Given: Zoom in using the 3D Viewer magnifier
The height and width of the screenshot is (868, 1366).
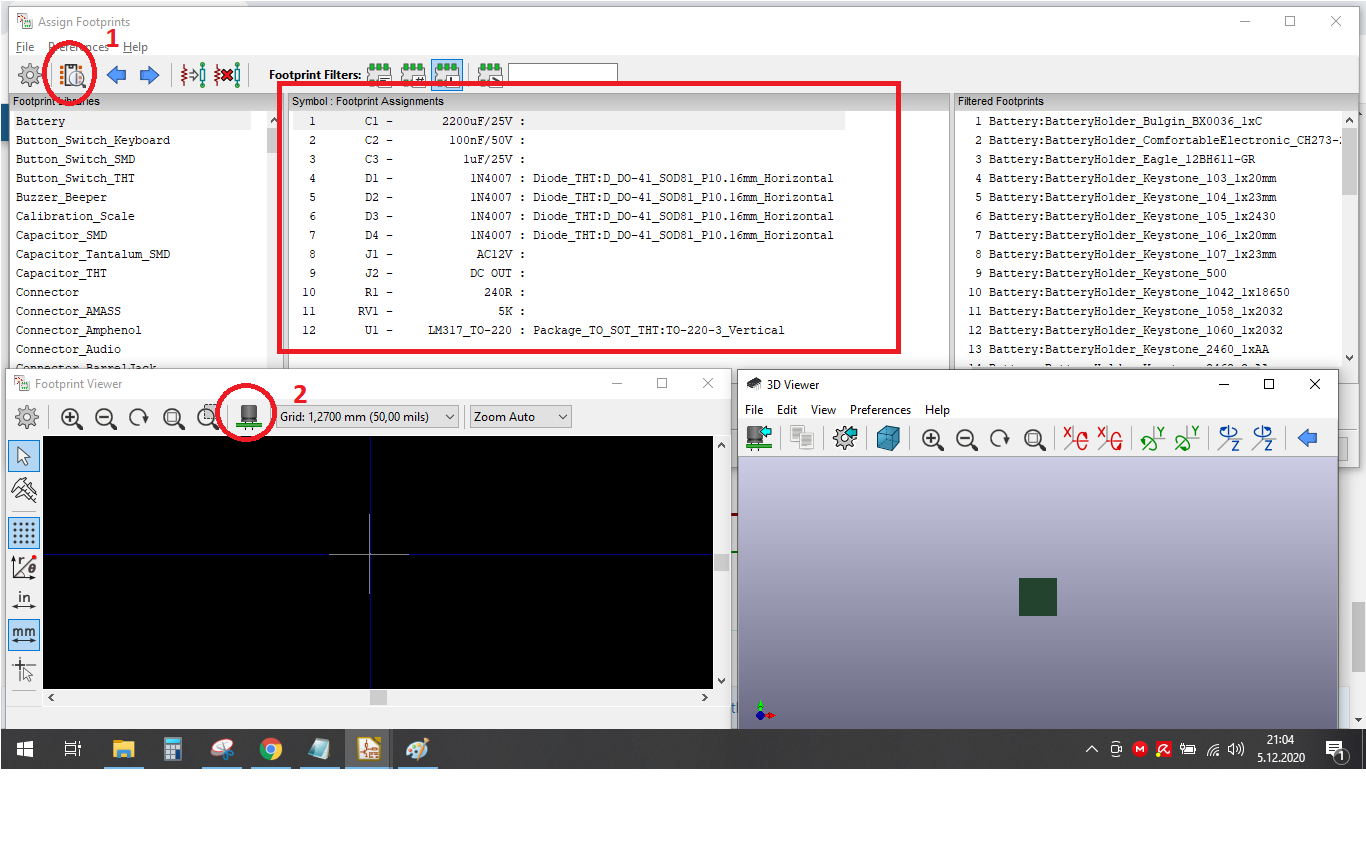Looking at the screenshot, I should point(932,439).
